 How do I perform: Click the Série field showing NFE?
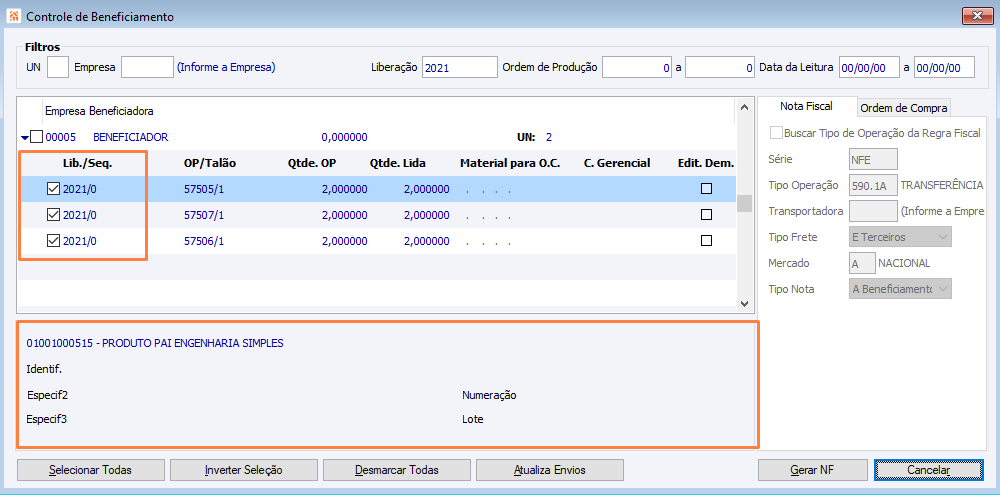click(873, 159)
